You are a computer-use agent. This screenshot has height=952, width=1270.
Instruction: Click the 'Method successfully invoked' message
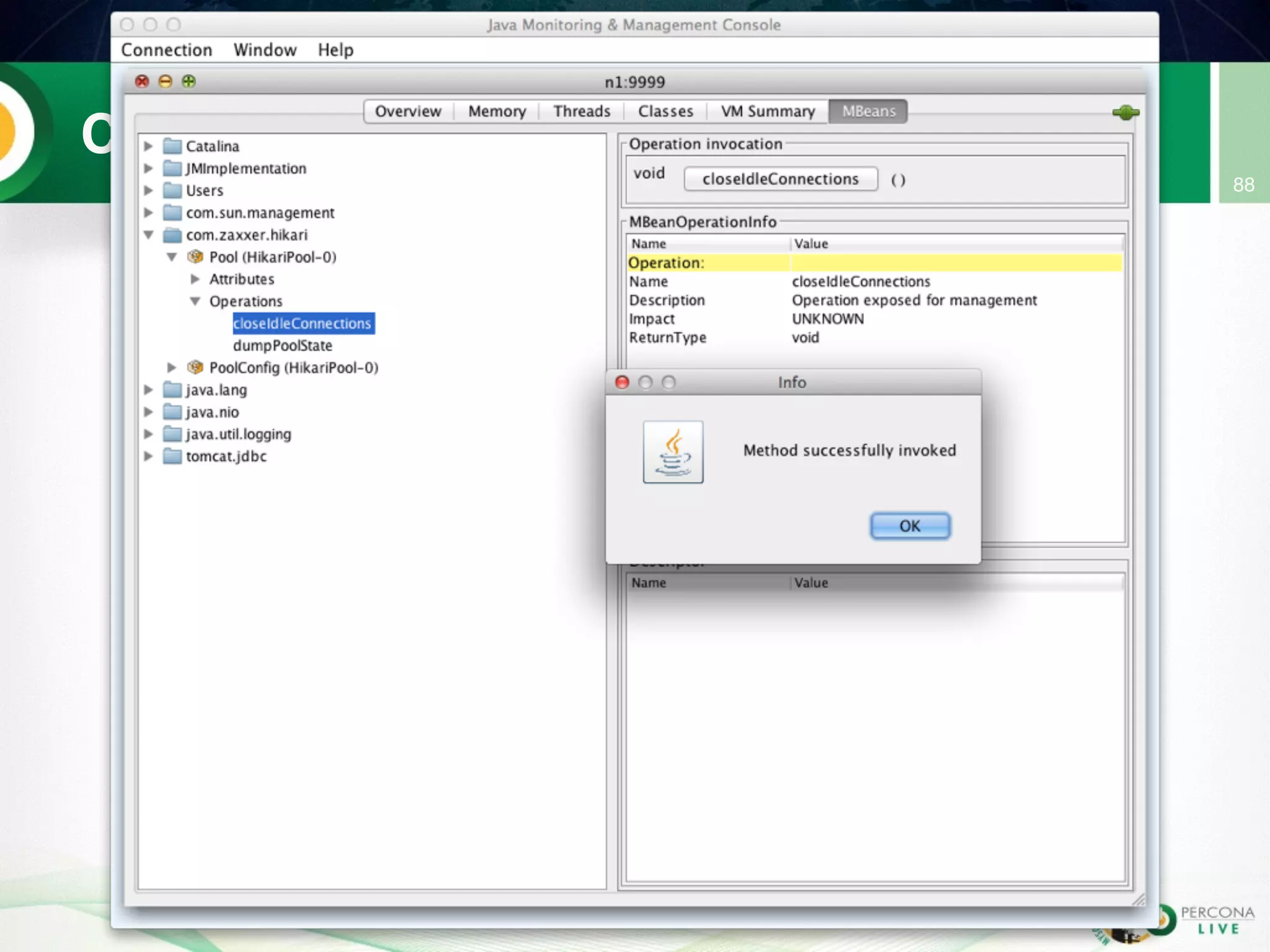tap(850, 451)
